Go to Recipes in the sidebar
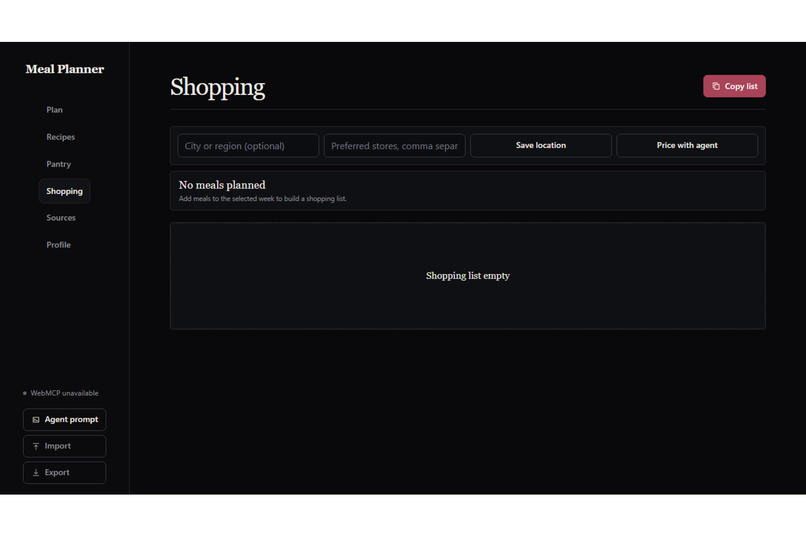This screenshot has height=537, width=806. (61, 137)
